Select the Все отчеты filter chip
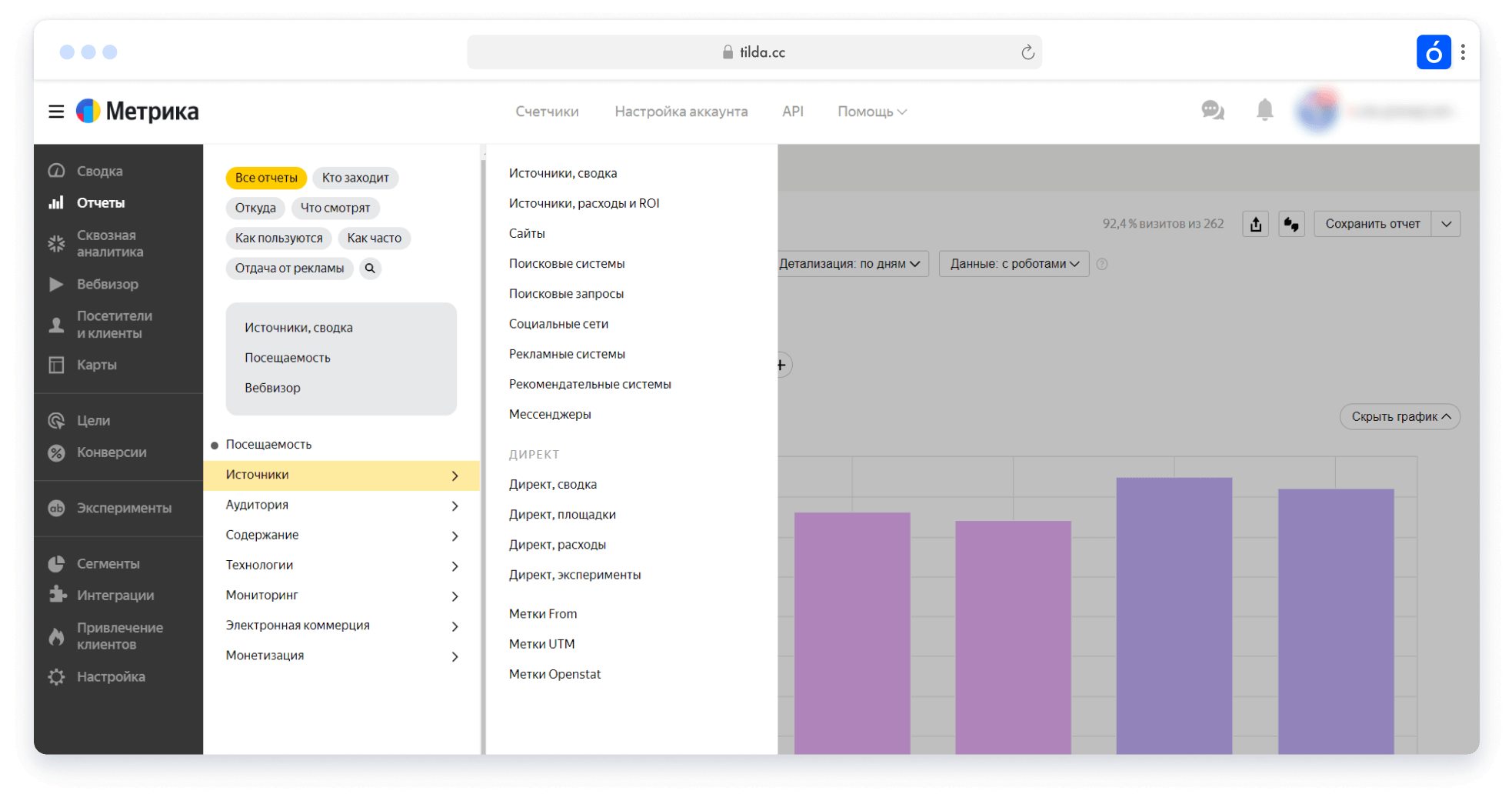 pyautogui.click(x=266, y=178)
